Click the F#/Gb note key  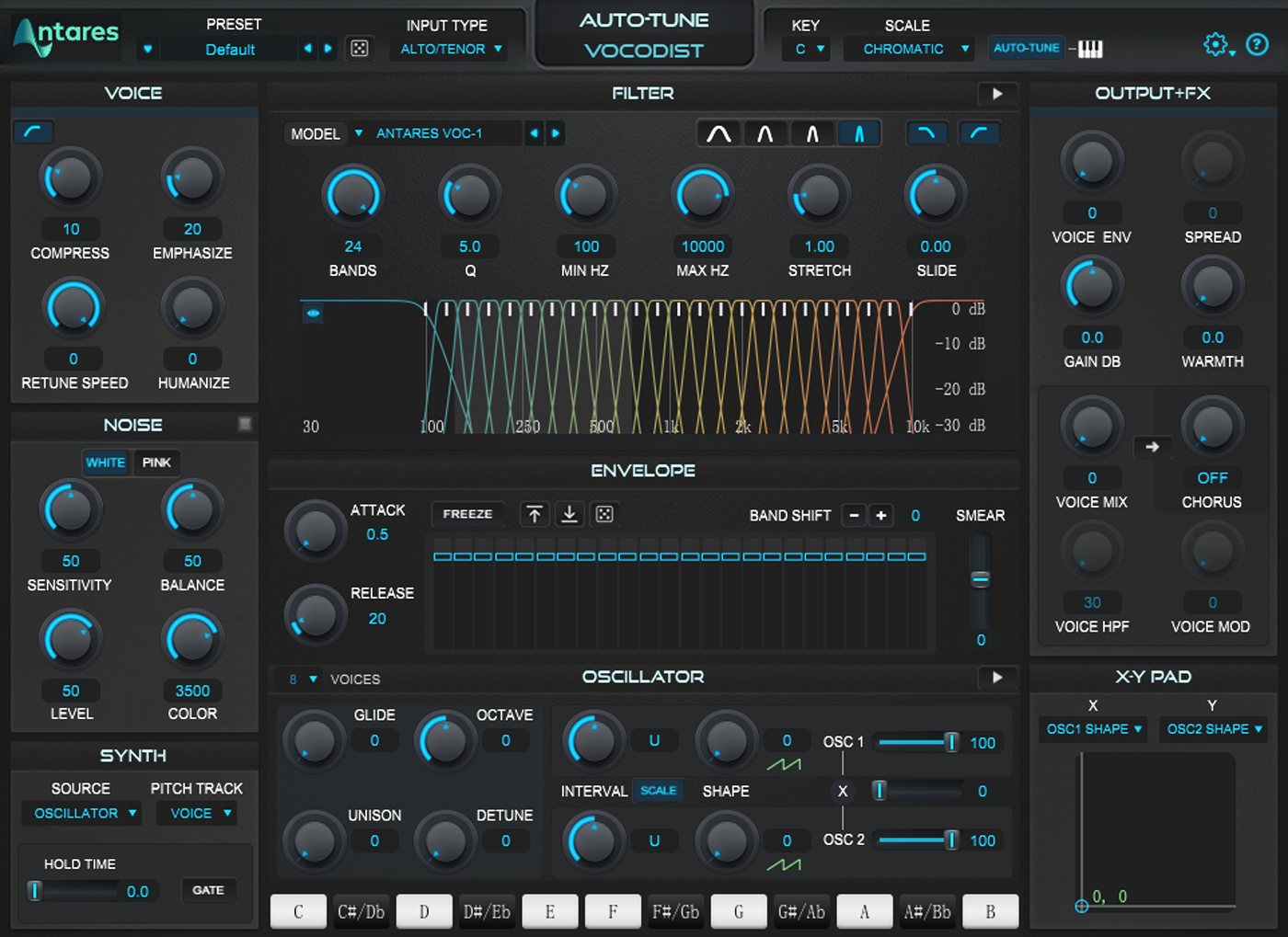click(x=675, y=911)
